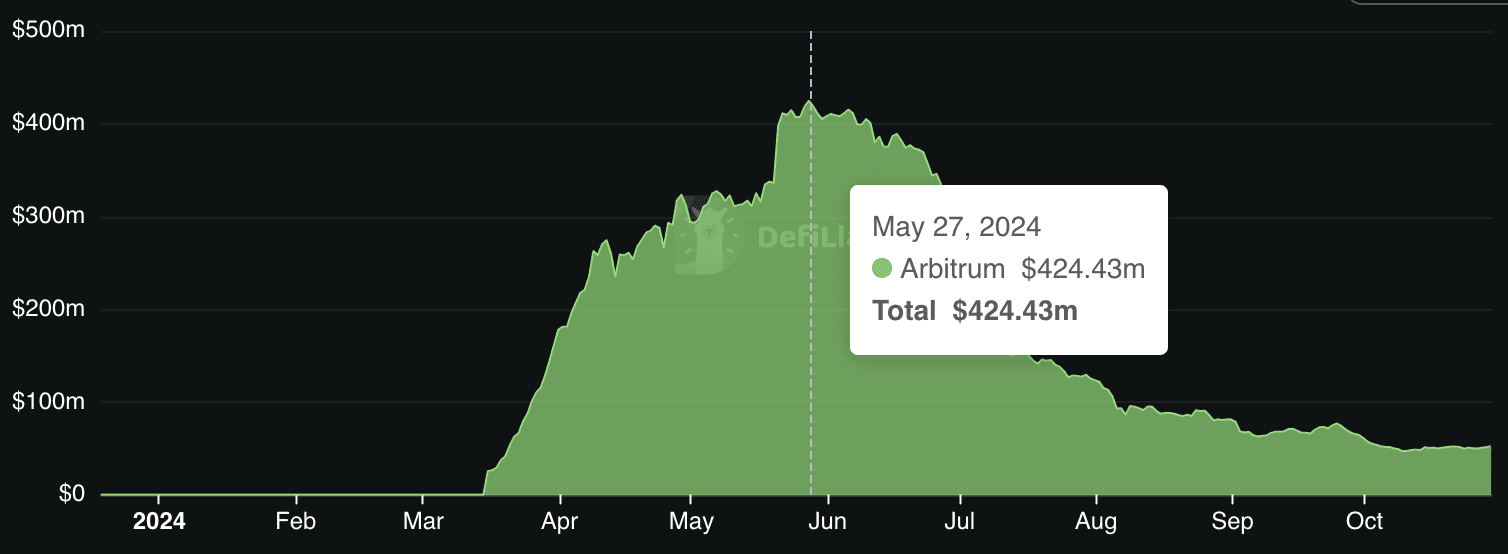Click the green Arbitrum legend dot
The height and width of the screenshot is (554, 1508).
(882, 268)
